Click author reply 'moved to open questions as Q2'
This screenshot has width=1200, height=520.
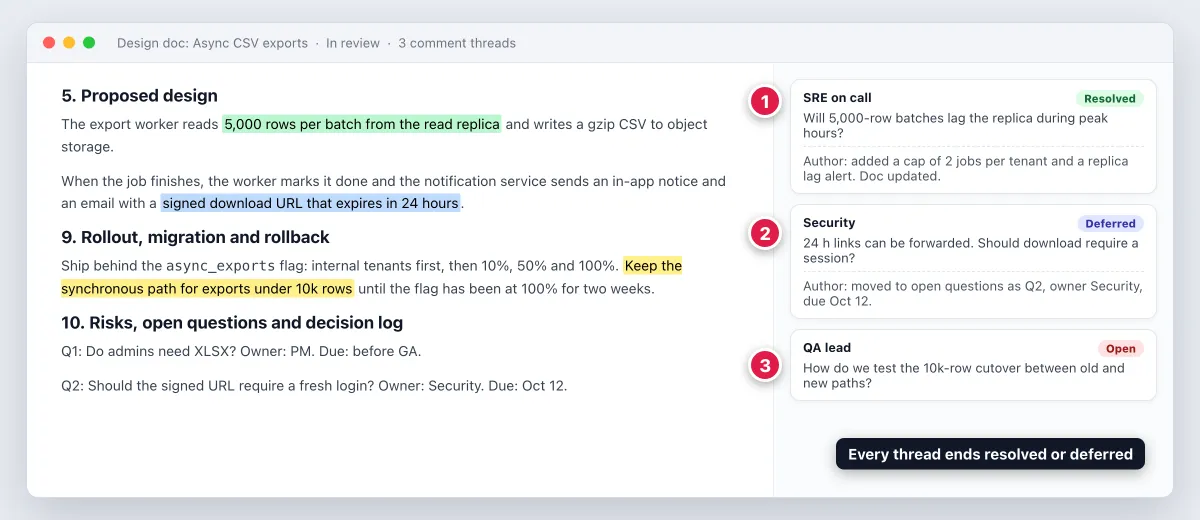pyautogui.click(x=972, y=293)
